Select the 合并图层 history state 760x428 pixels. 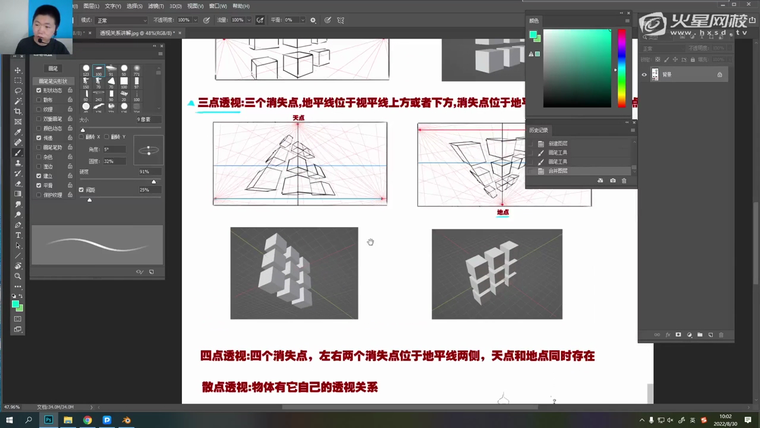562,171
